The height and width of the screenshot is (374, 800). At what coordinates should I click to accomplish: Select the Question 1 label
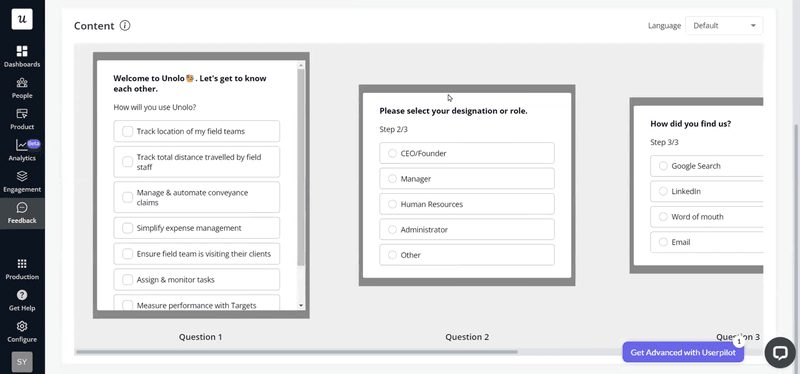pos(201,337)
